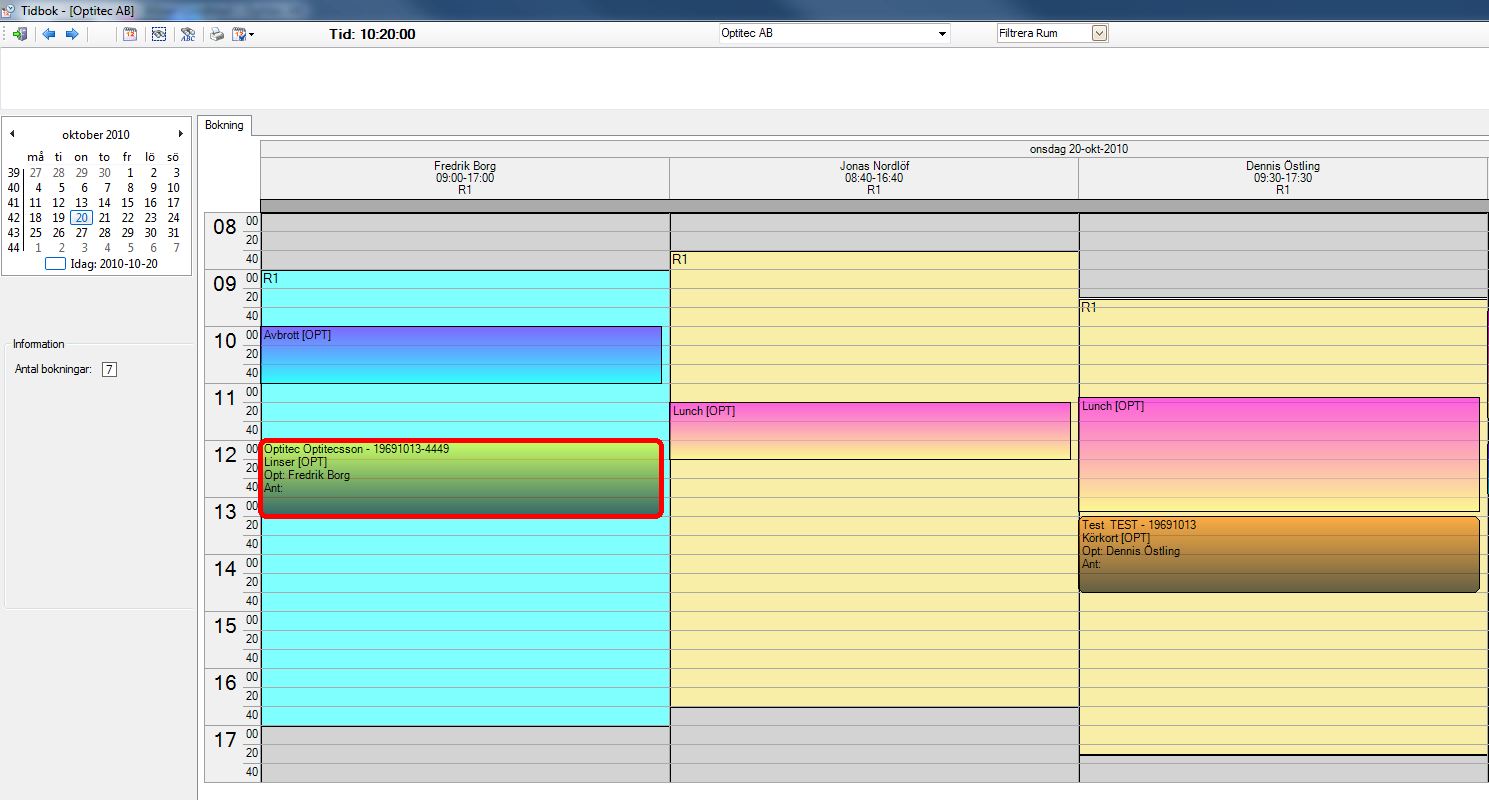This screenshot has width=1489, height=800.
Task: Select October 6 in mini calendar
Action: [x=82, y=187]
